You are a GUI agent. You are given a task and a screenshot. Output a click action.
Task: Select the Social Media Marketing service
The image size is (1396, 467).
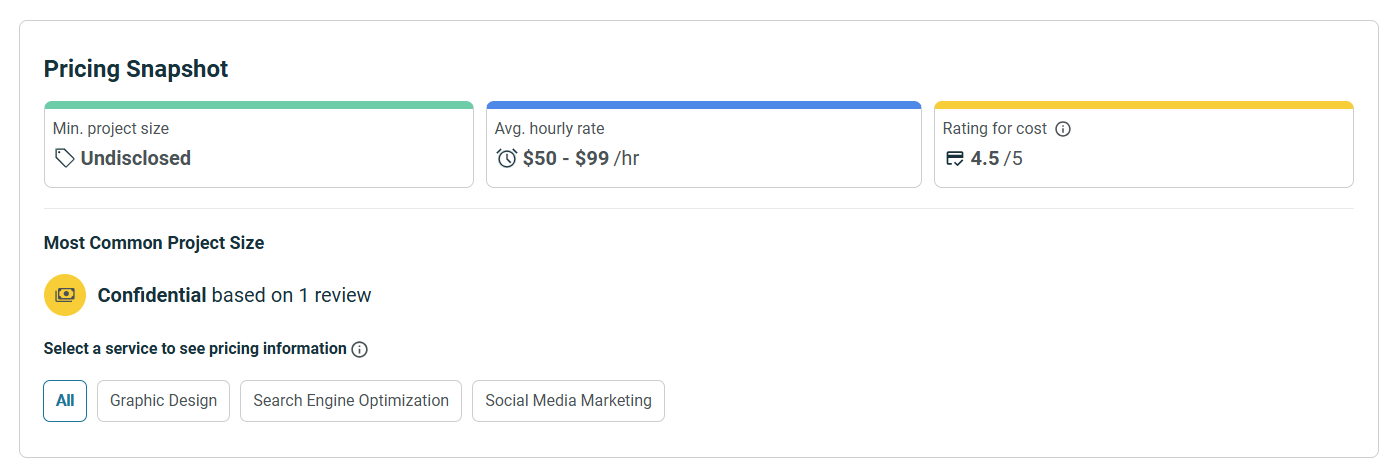tap(568, 401)
